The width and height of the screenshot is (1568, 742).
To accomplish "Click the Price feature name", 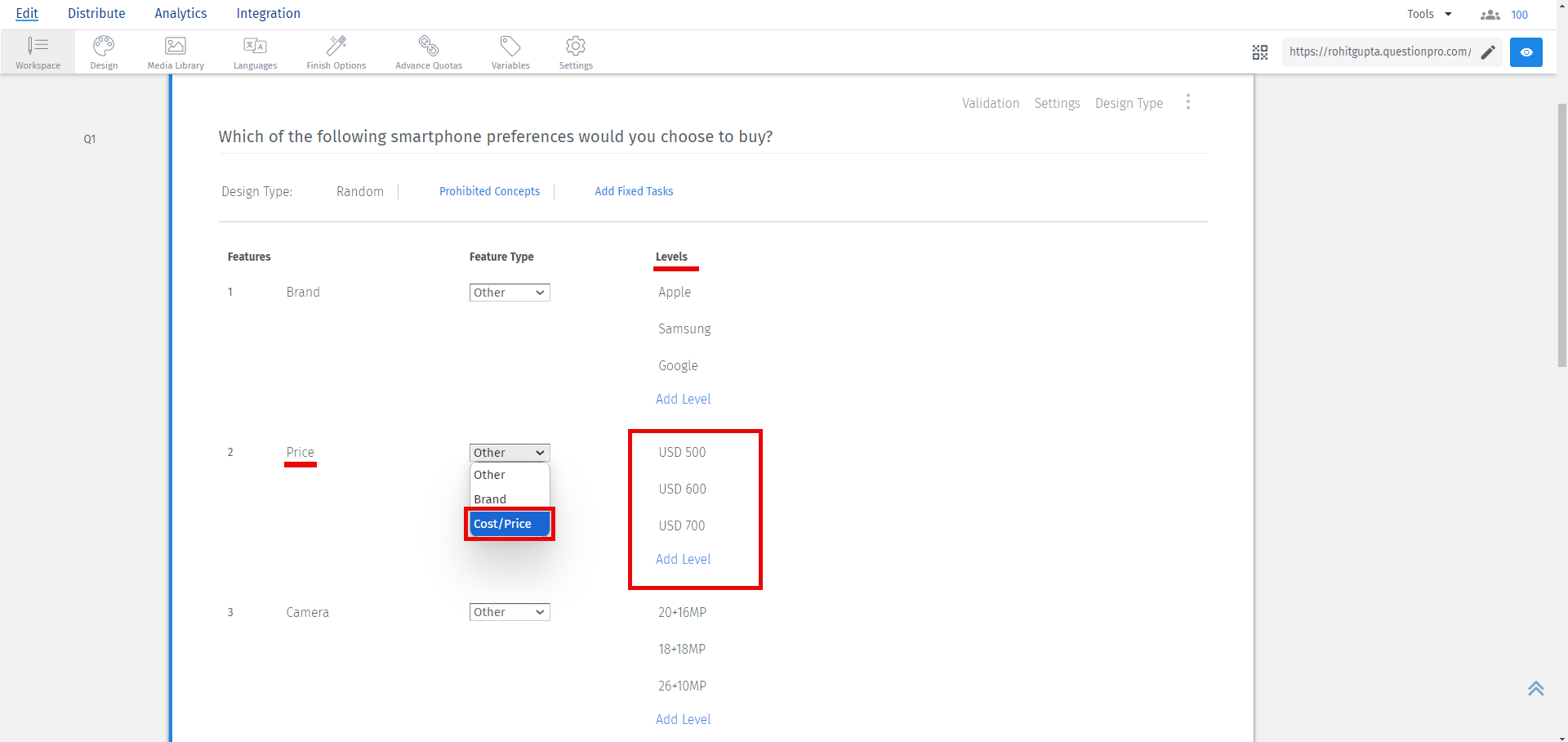I will pyautogui.click(x=300, y=452).
